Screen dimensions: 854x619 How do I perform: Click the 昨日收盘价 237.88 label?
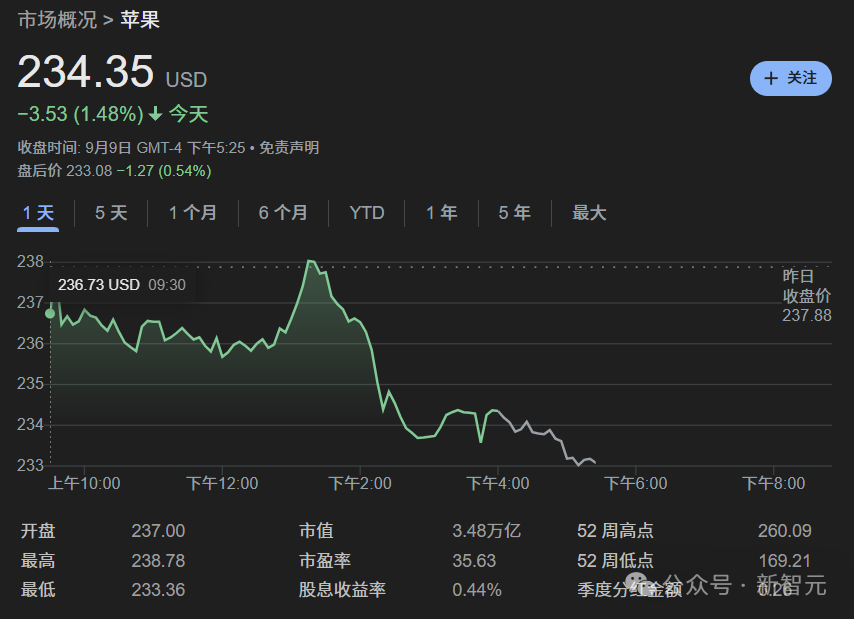(807, 296)
